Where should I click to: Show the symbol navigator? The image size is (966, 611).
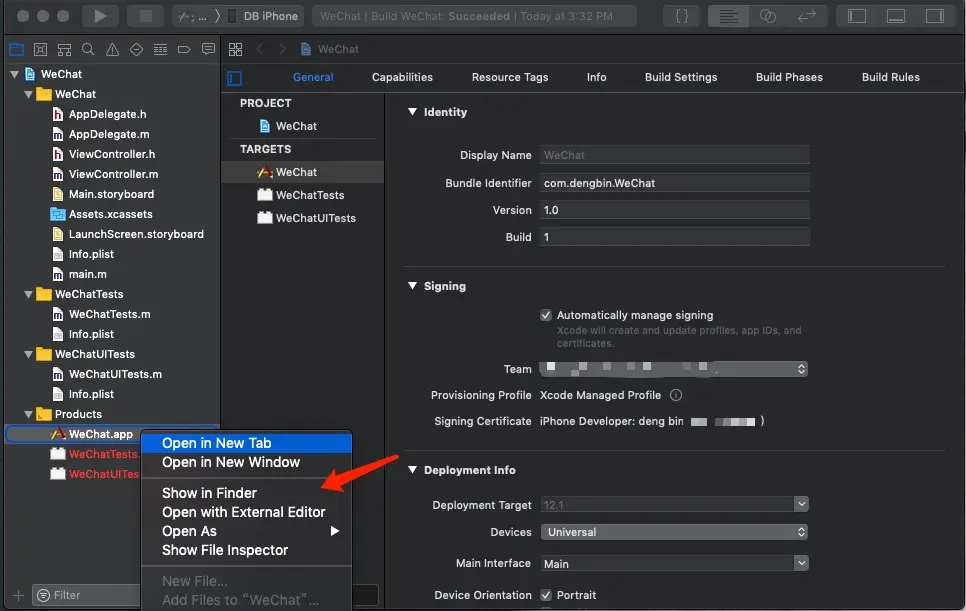64,49
